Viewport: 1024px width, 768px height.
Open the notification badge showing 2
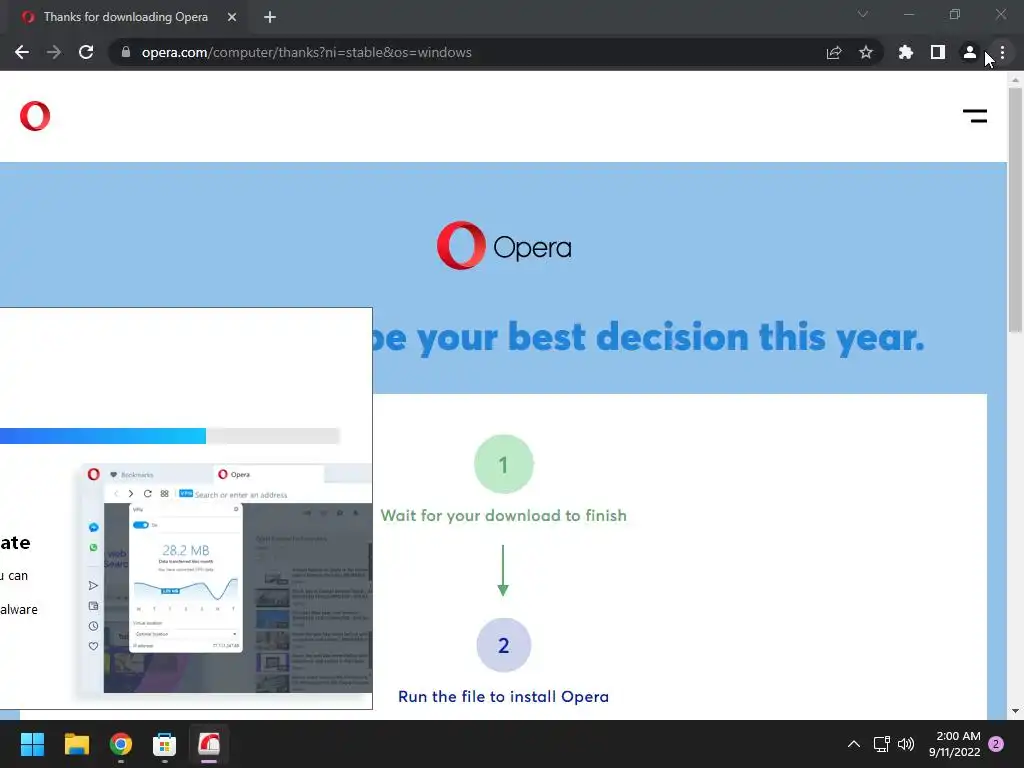coord(996,744)
